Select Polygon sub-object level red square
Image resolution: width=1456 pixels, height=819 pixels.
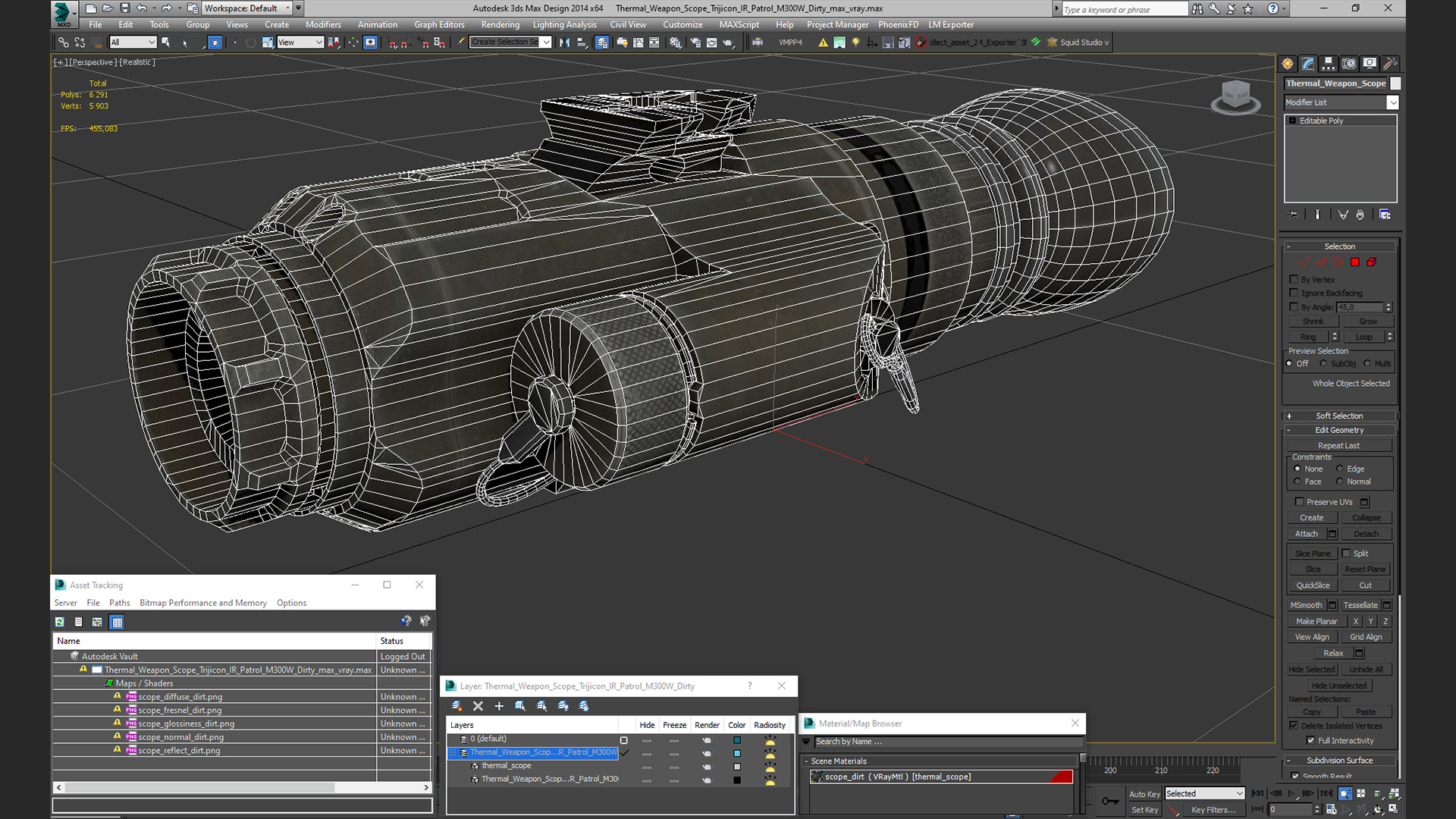click(1354, 262)
